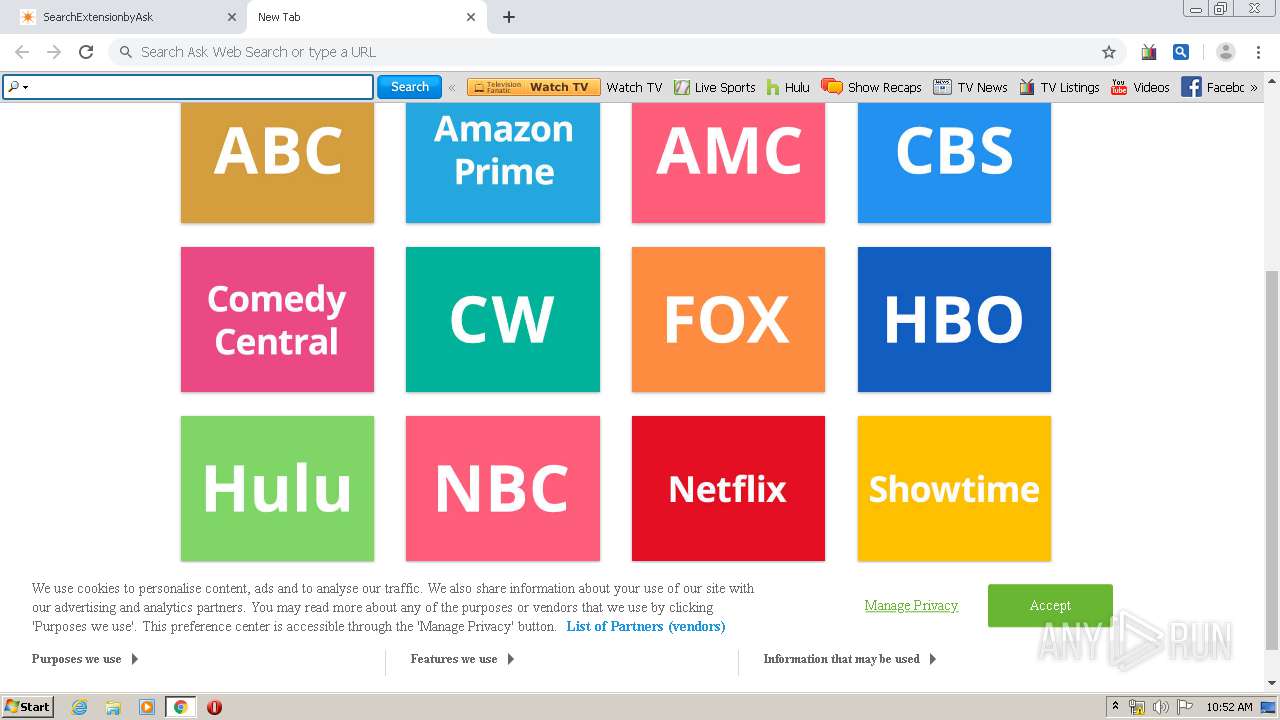Launch Internet Explorer from taskbar
This screenshot has width=1280, height=720.
pos(80,707)
